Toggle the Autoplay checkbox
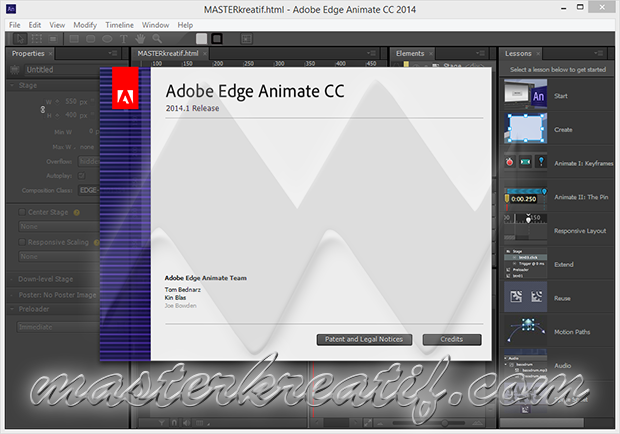Viewport: 620px width, 434px height. pyautogui.click(x=81, y=175)
